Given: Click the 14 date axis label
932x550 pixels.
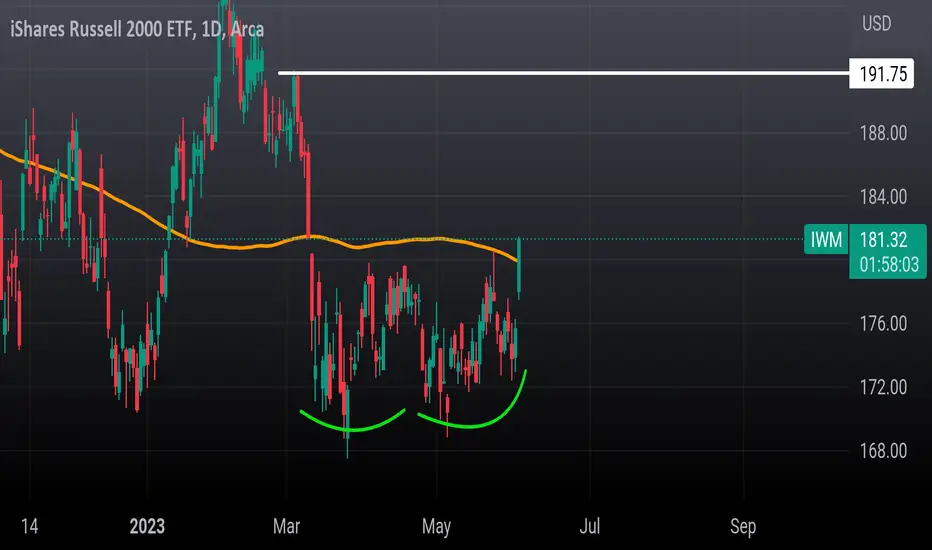Looking at the screenshot, I should pos(29,526).
